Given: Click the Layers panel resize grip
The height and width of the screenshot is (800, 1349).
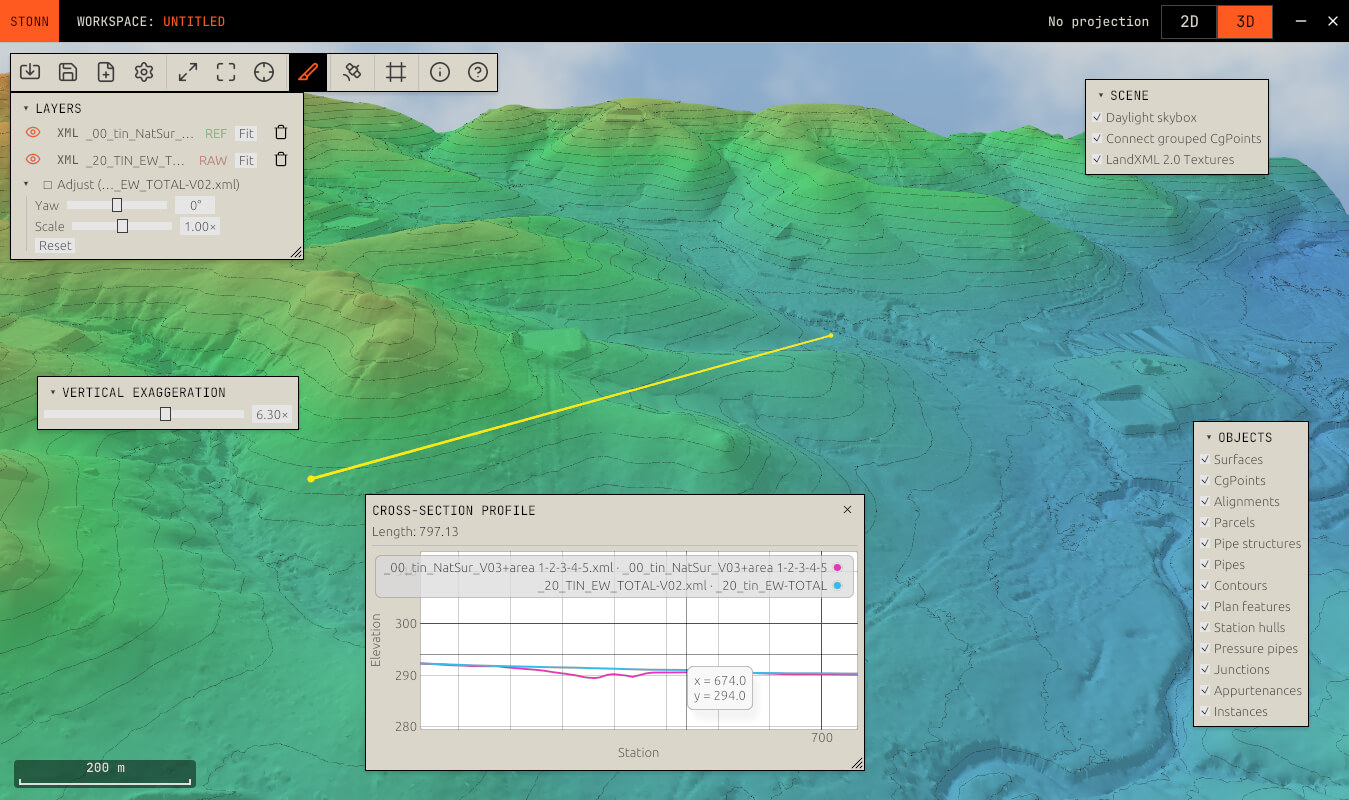Looking at the screenshot, I should [x=296, y=253].
